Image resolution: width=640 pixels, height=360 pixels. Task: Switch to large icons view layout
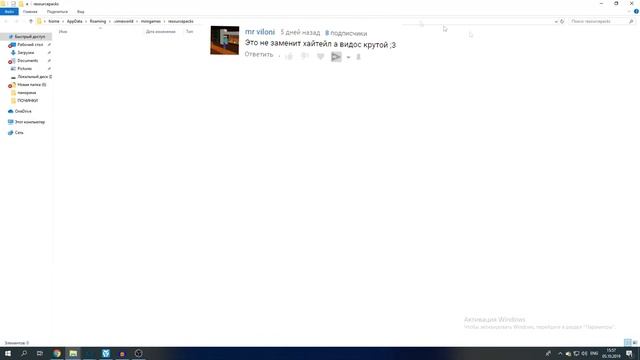(635, 342)
